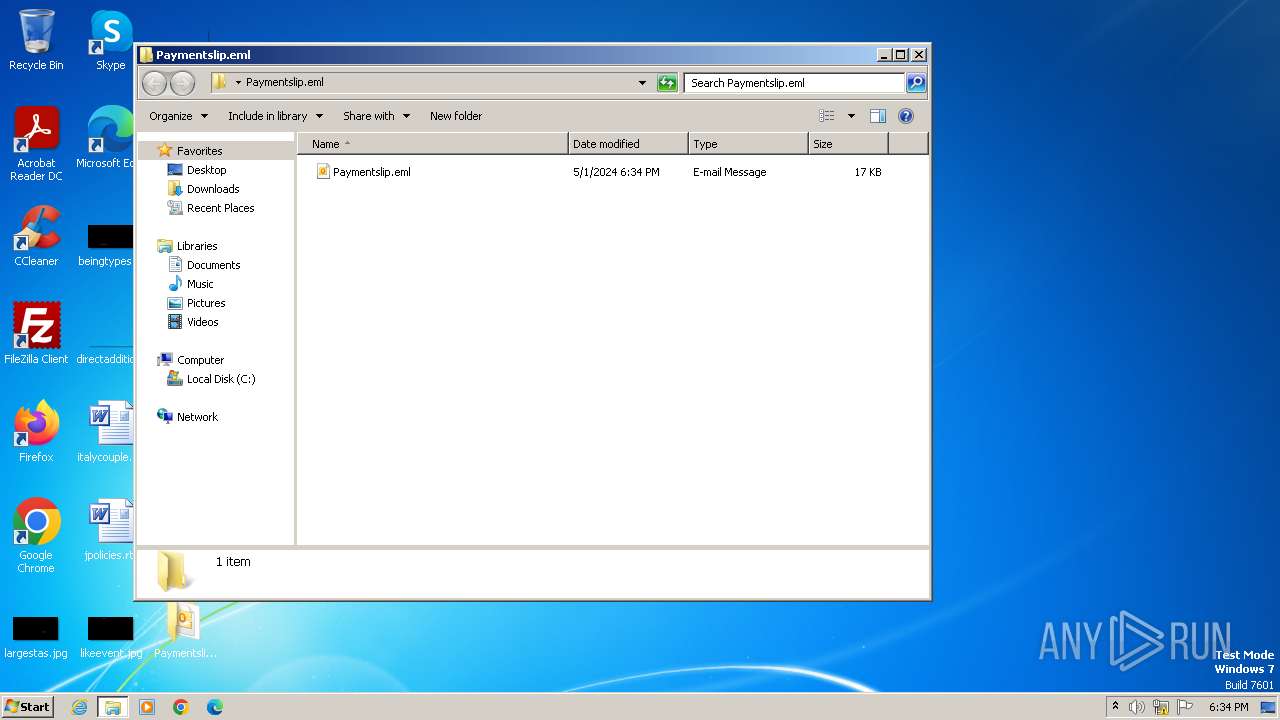
Task: Launch Google Chrome desktop shortcut
Action: (36, 536)
